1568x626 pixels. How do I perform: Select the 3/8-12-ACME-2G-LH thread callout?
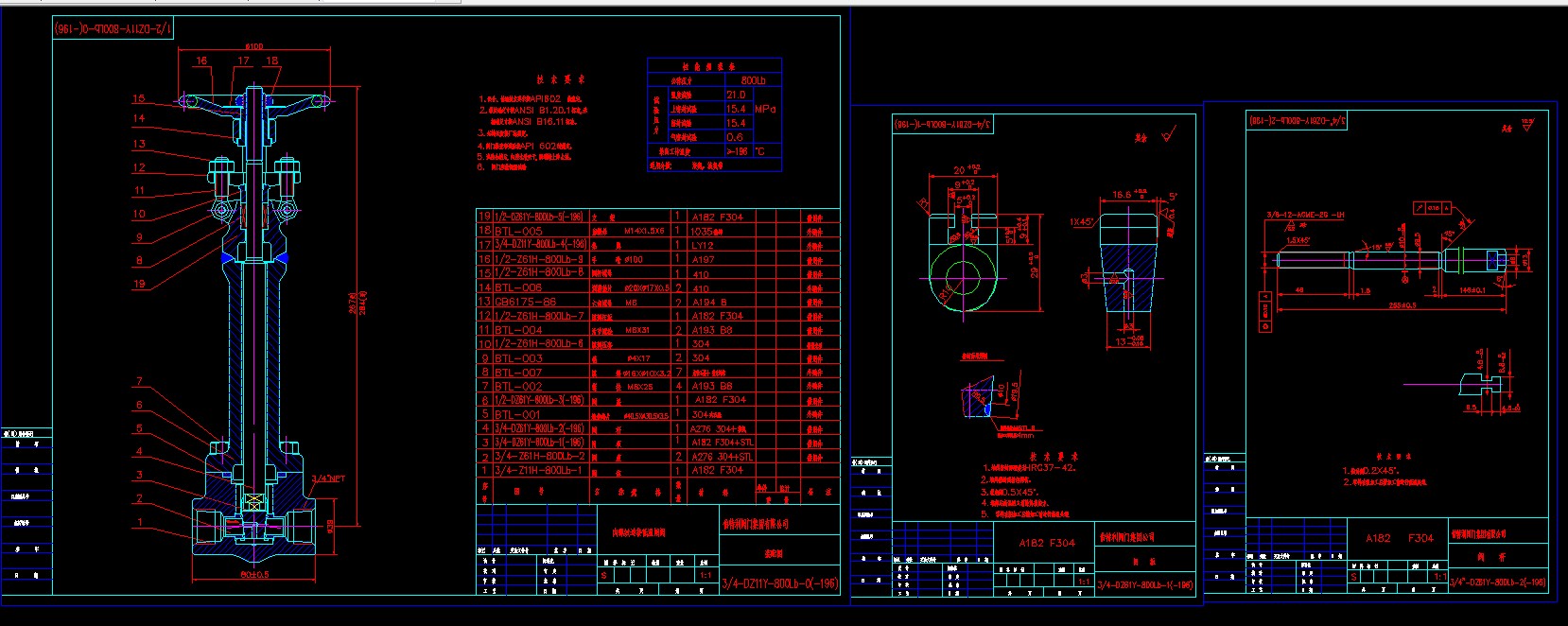pyautogui.click(x=1305, y=216)
